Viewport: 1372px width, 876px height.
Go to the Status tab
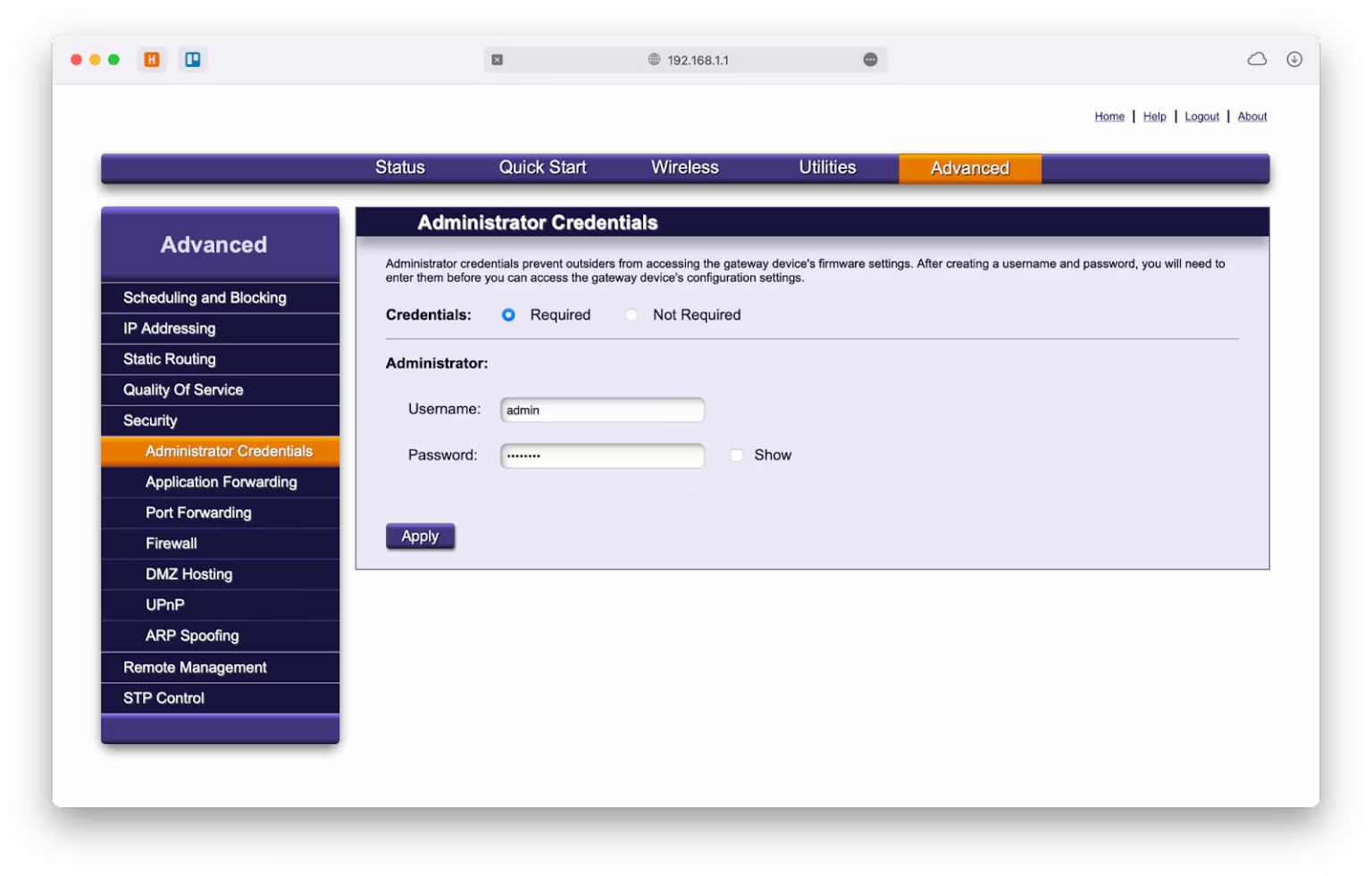[400, 168]
